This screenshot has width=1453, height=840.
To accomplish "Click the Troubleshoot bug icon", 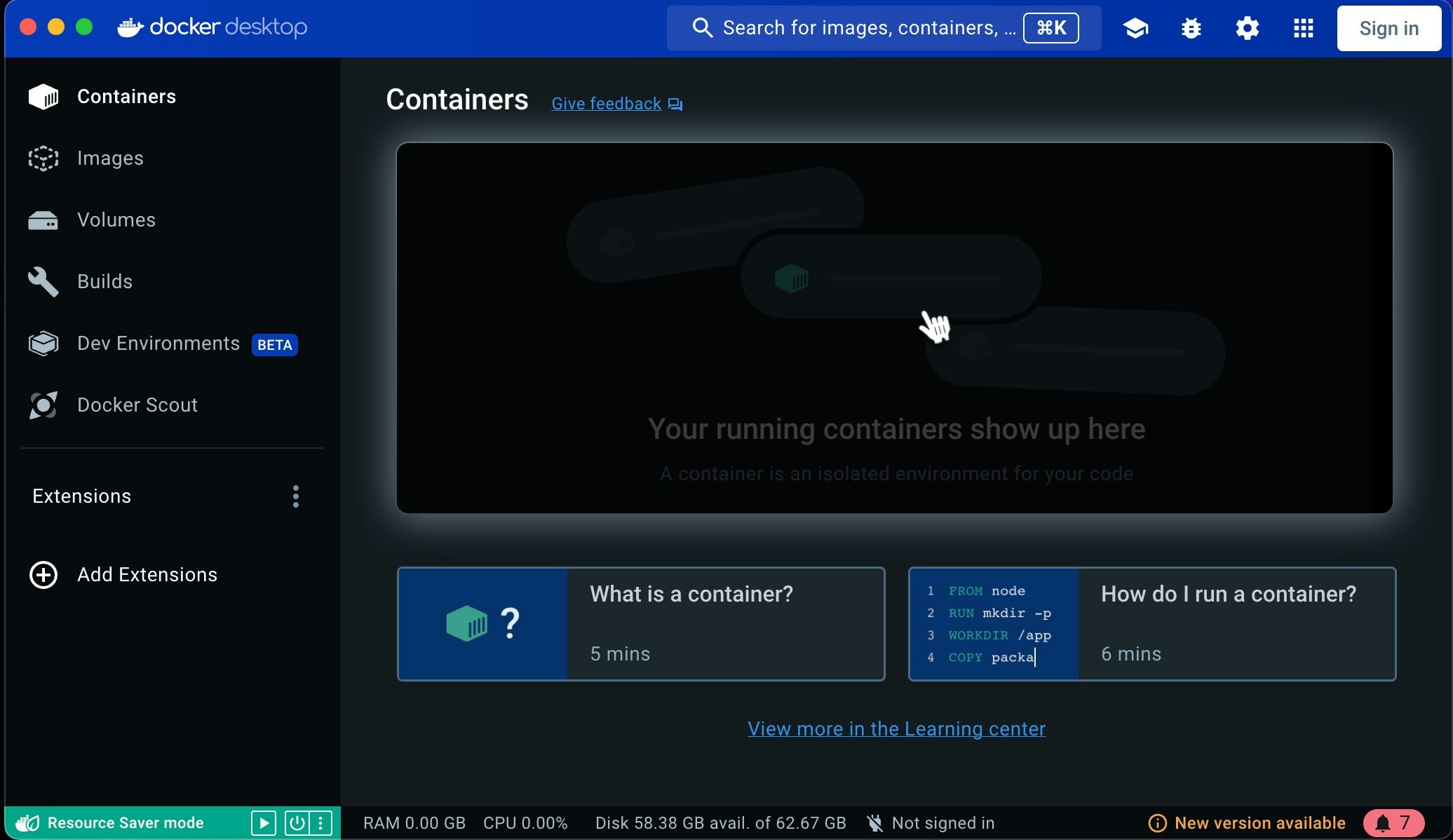I will click(x=1191, y=28).
